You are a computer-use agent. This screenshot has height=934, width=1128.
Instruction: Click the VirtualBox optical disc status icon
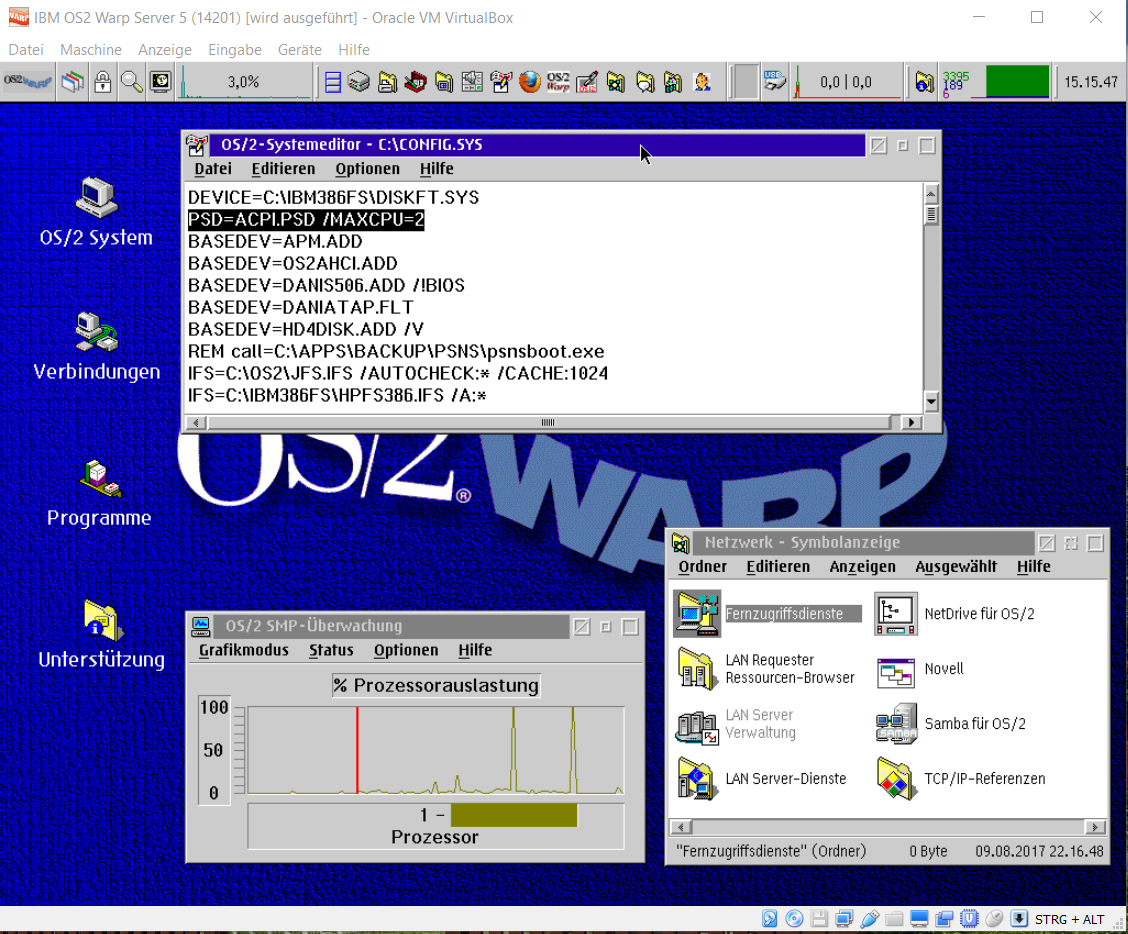pyautogui.click(x=794, y=919)
